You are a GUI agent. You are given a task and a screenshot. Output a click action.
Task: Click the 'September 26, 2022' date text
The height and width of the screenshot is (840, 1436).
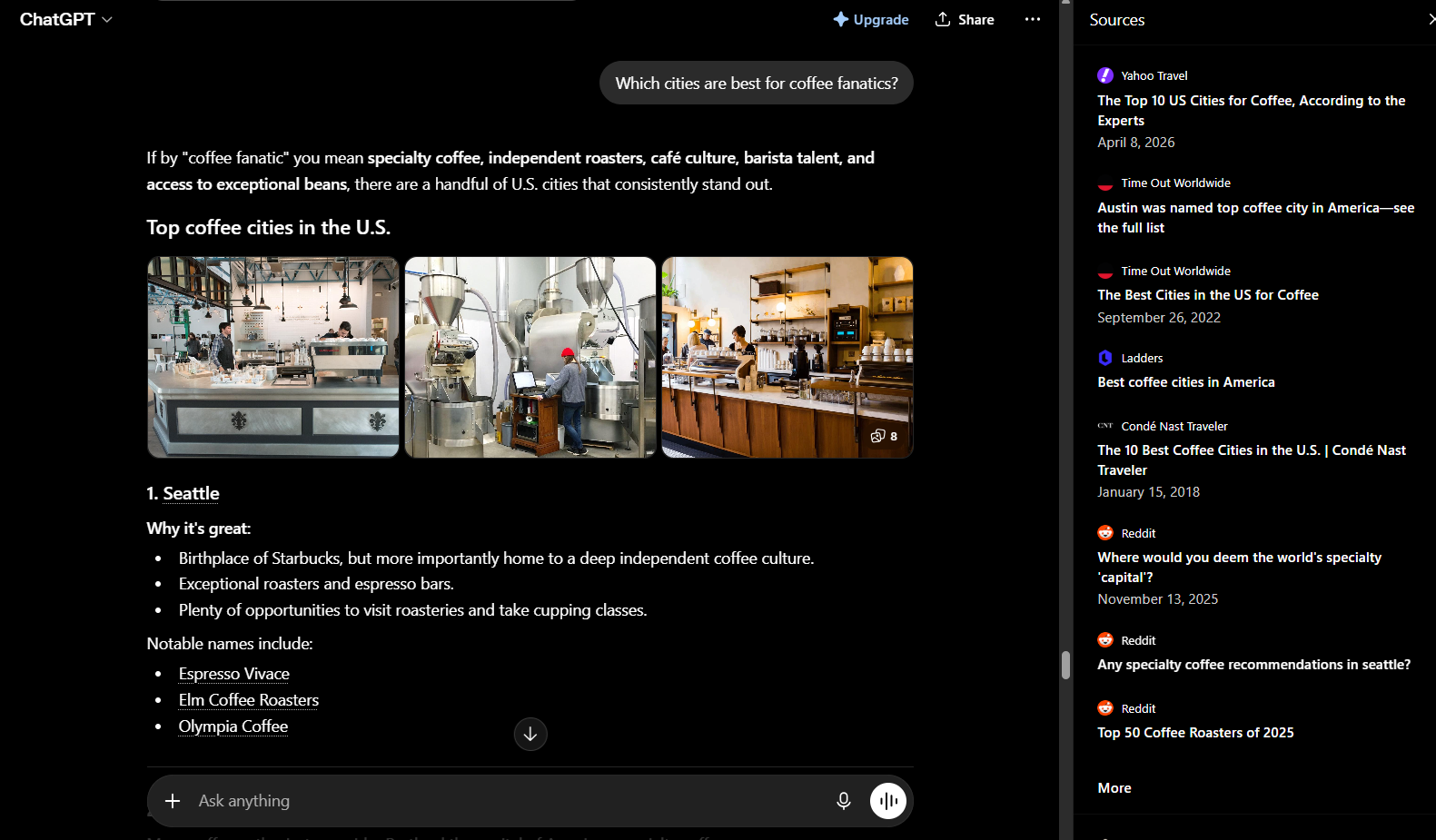click(x=1159, y=318)
